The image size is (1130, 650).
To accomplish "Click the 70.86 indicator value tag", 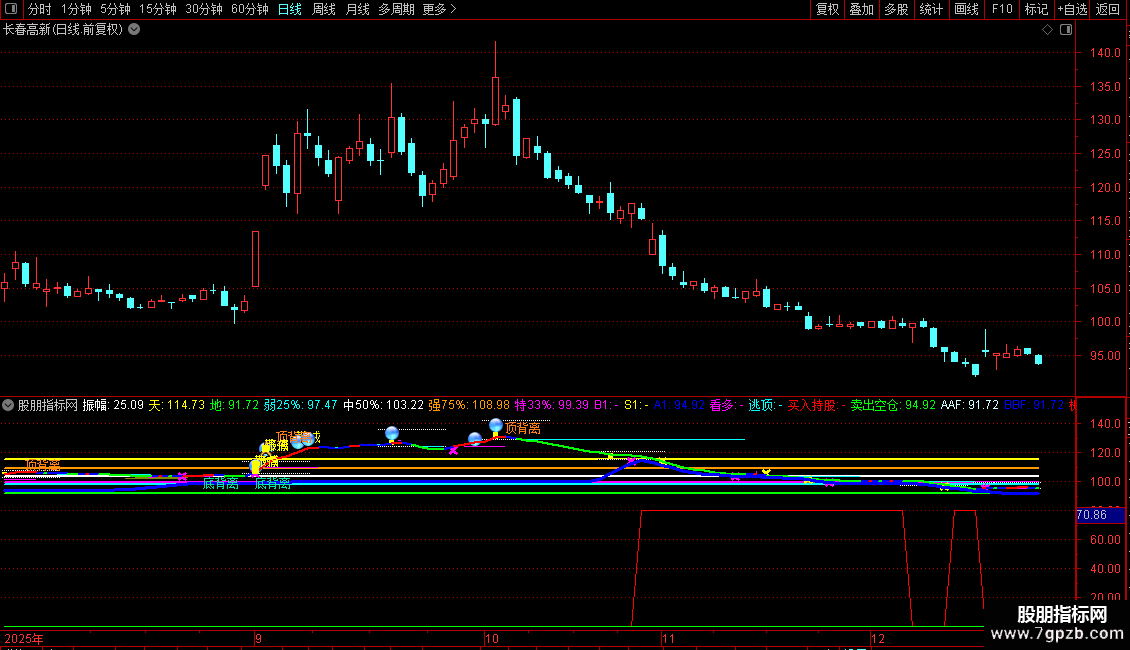I will tap(1091, 516).
